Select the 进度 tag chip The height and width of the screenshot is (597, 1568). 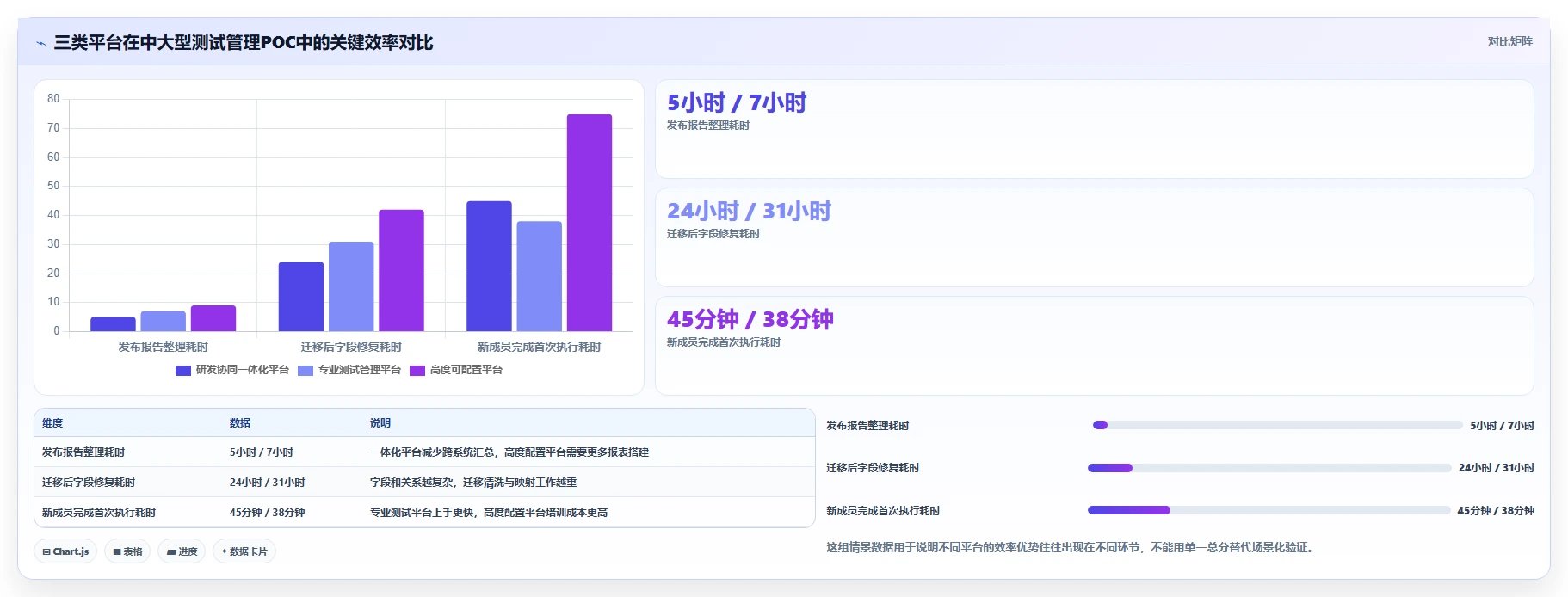pos(182,551)
